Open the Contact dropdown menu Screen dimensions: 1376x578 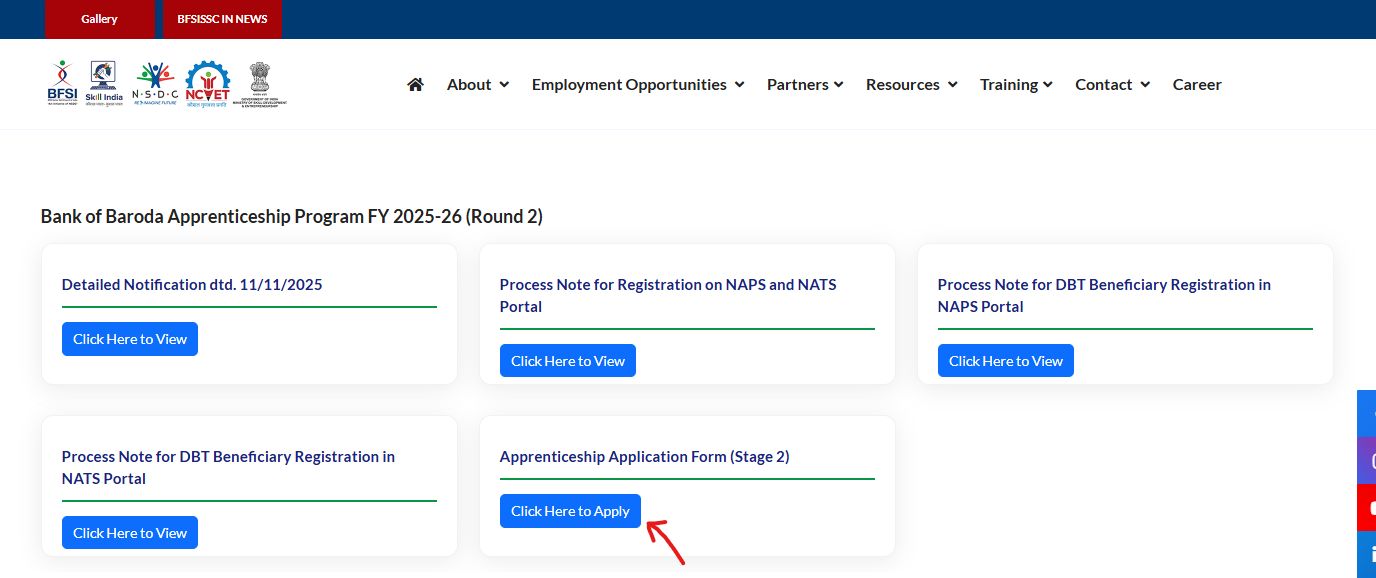[1112, 85]
